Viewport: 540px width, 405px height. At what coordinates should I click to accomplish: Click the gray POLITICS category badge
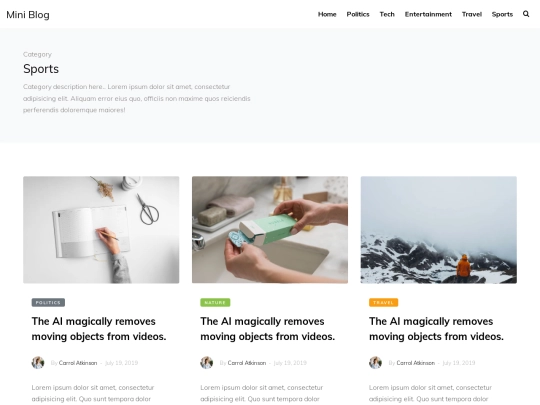[x=48, y=302]
